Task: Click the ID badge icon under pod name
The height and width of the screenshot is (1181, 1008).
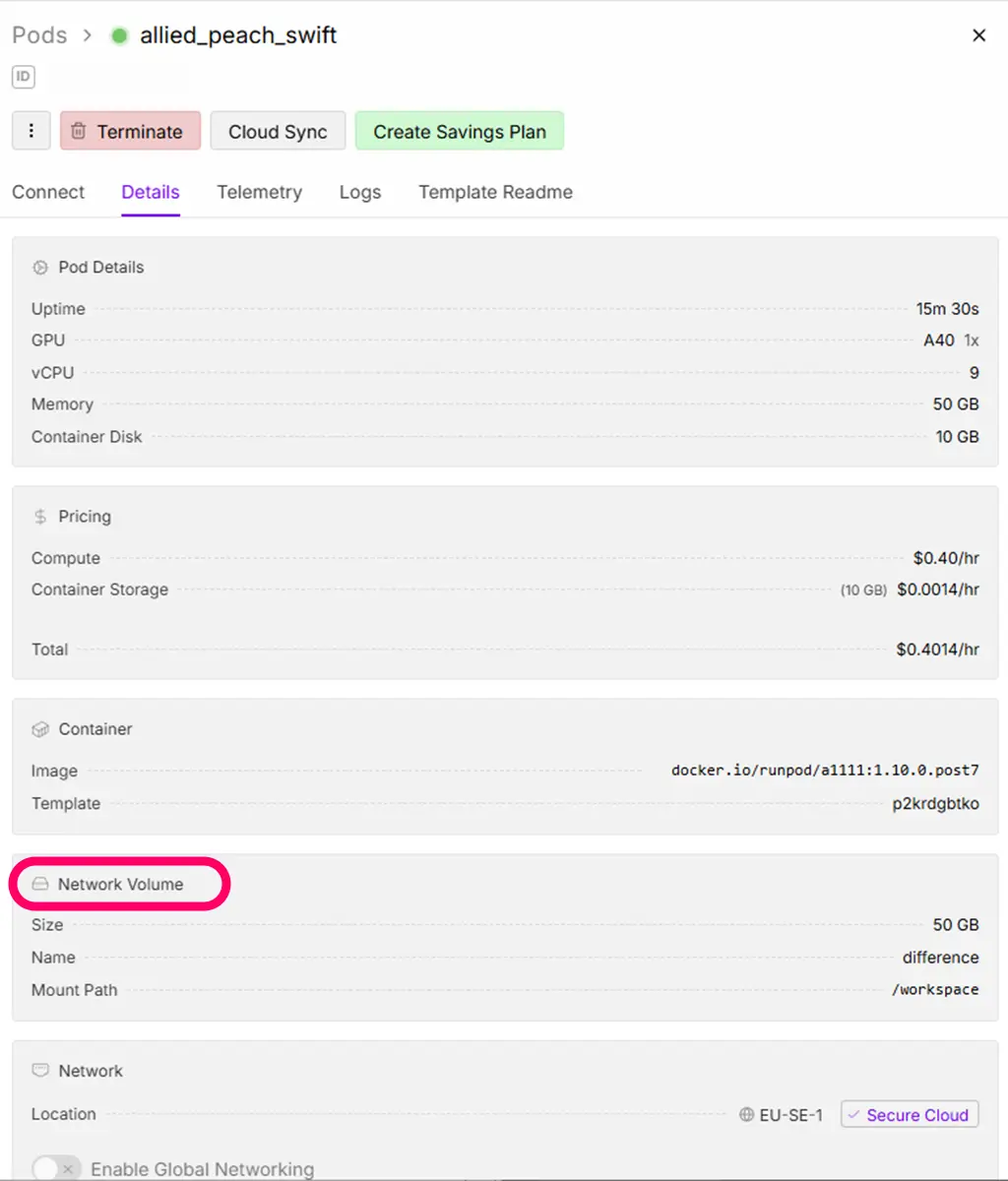Action: pyautogui.click(x=23, y=76)
